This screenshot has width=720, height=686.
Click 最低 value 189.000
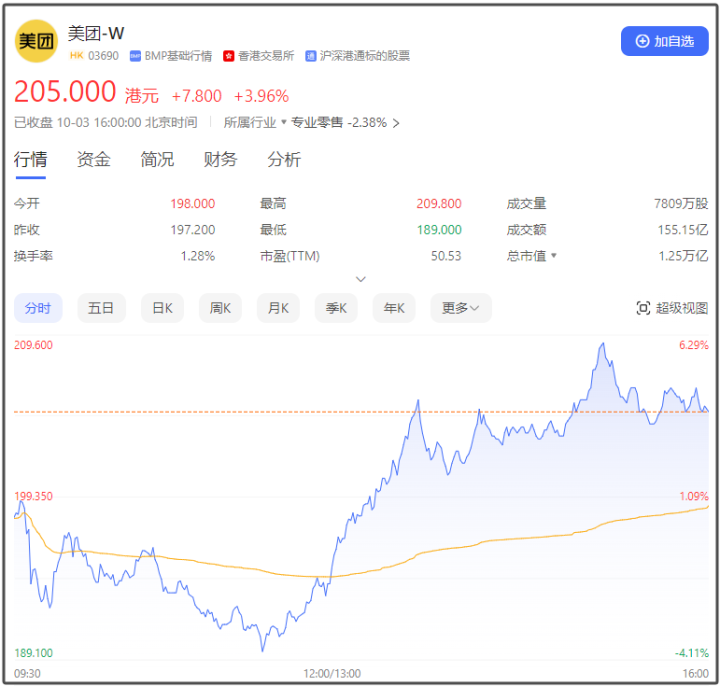click(439, 230)
